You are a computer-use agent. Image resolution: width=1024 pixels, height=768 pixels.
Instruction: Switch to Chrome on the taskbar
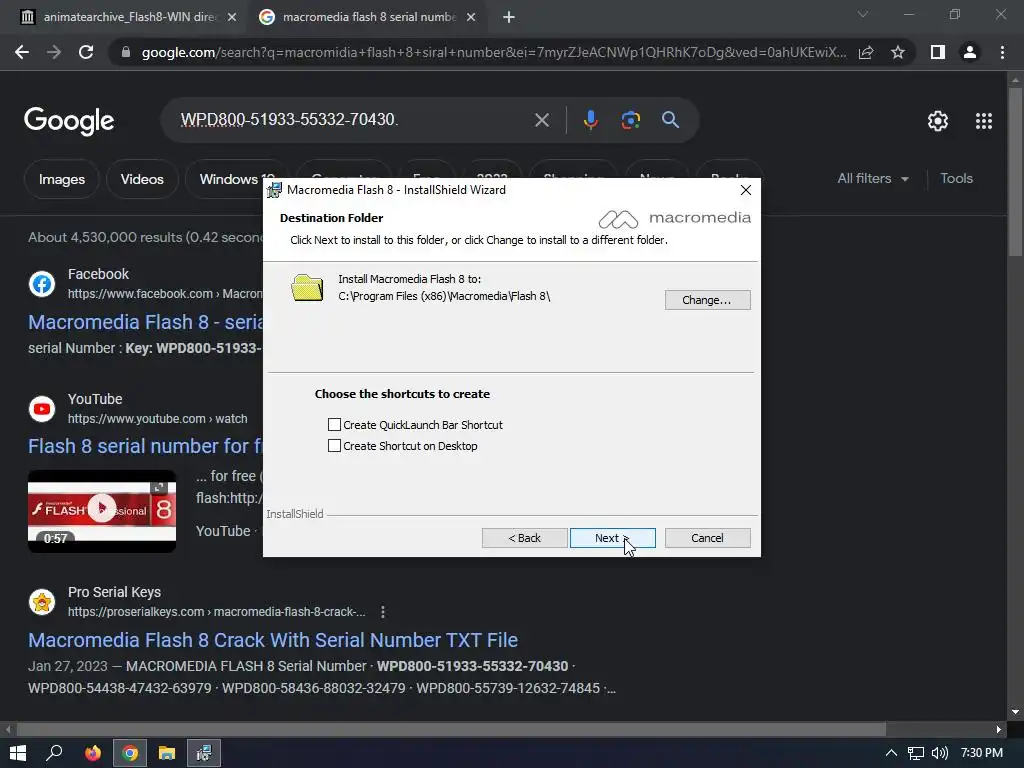(130, 753)
